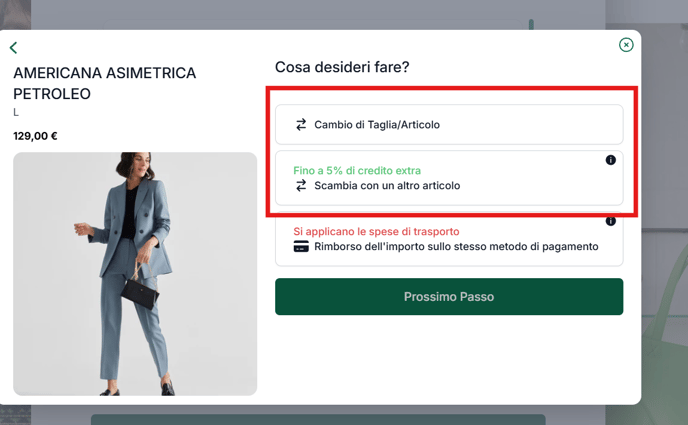Click the Fino a 5% di credito extra label
688x425 pixels.
coord(357,171)
